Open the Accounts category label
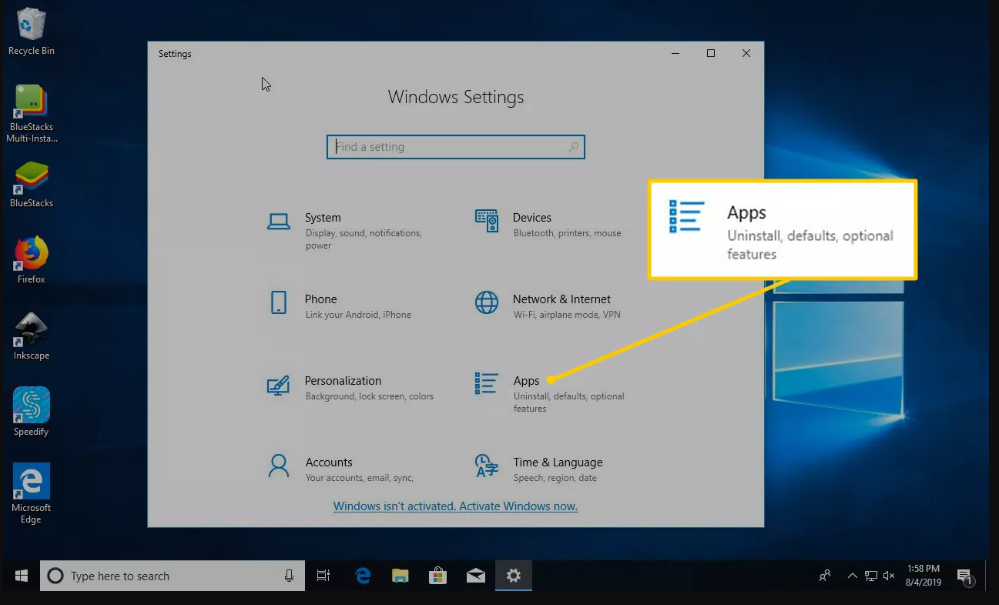This screenshot has width=999, height=605. (x=329, y=462)
